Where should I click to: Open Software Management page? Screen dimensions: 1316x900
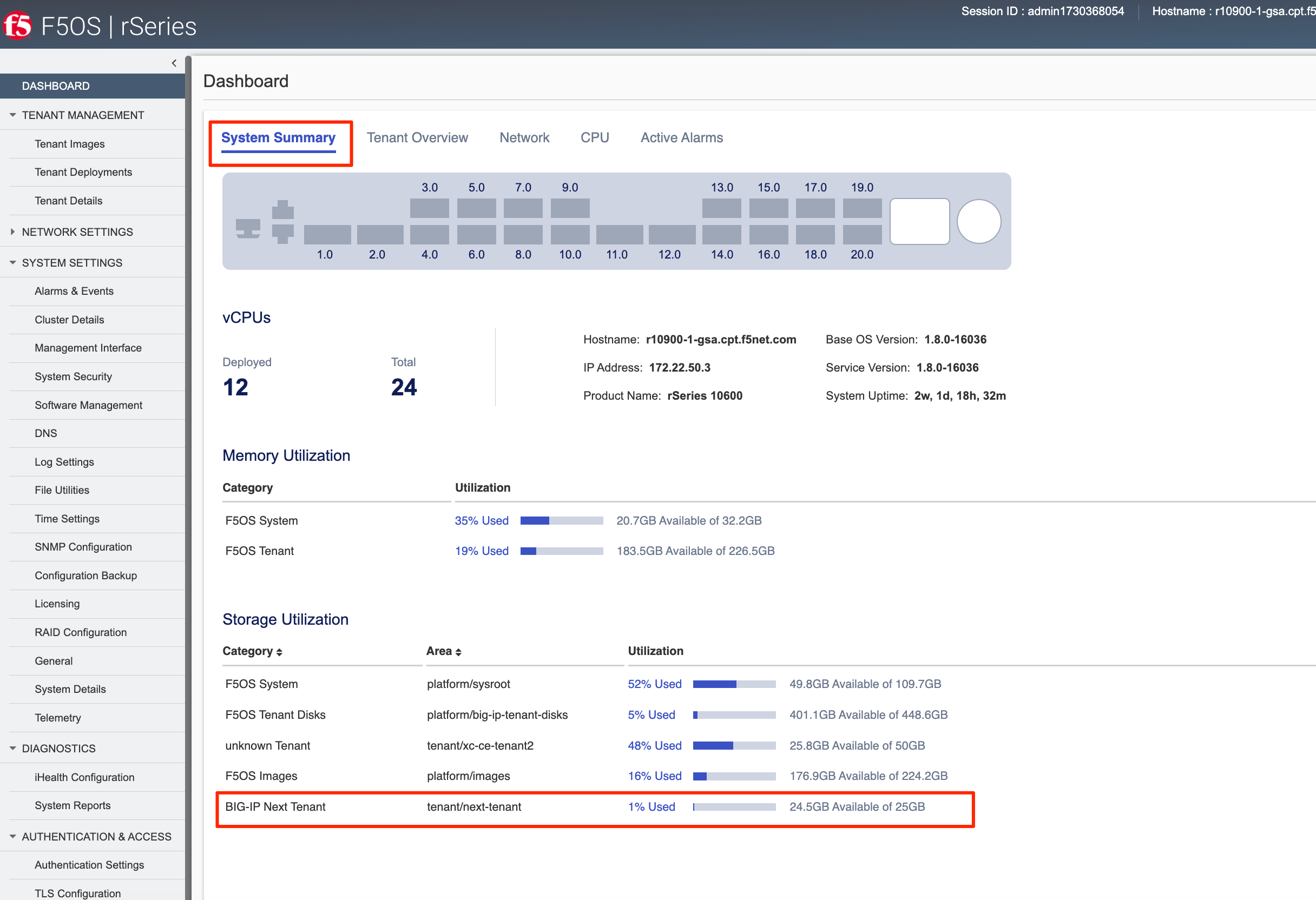tap(88, 405)
